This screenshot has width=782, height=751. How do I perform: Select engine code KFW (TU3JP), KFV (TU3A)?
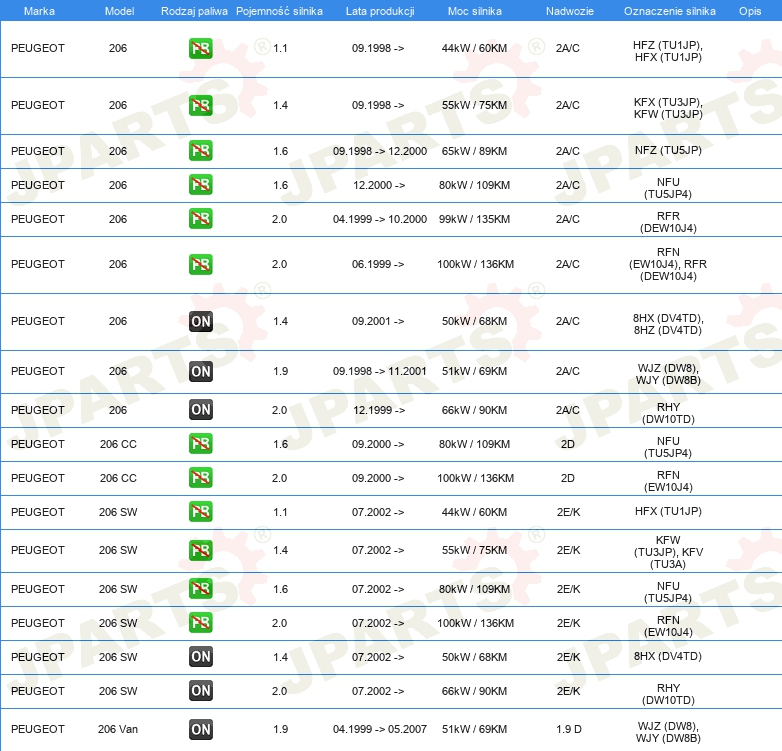[668, 552]
